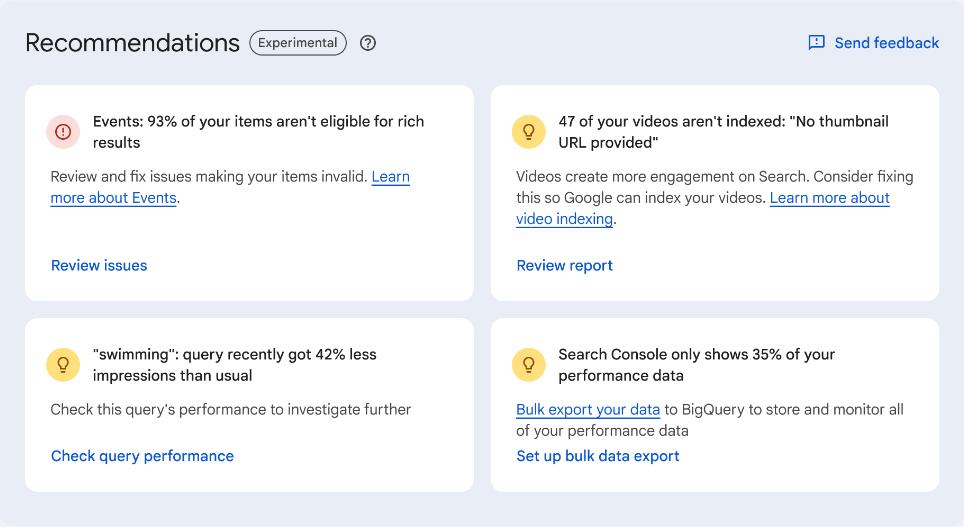Click the help question mark icon beside Experimental
The width and height of the screenshot is (964, 527).
click(x=368, y=43)
